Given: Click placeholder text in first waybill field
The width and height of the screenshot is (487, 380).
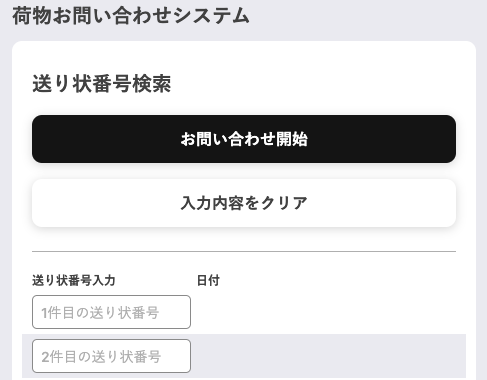Looking at the screenshot, I should tap(100, 313).
